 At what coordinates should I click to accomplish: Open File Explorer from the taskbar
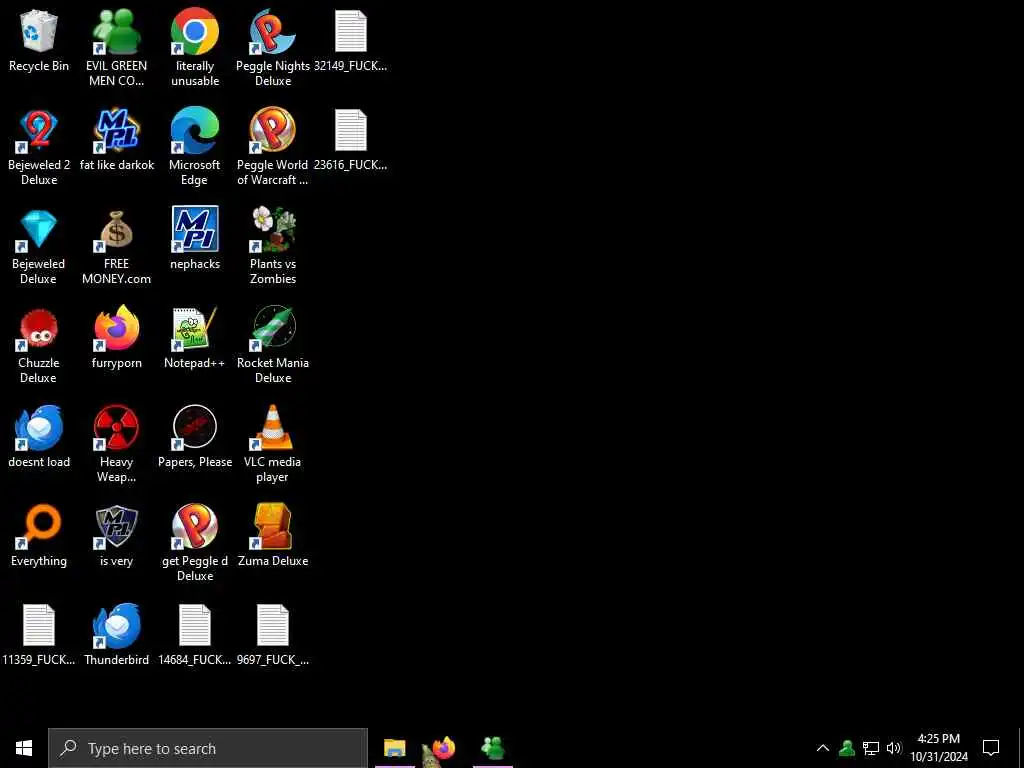pyautogui.click(x=394, y=748)
